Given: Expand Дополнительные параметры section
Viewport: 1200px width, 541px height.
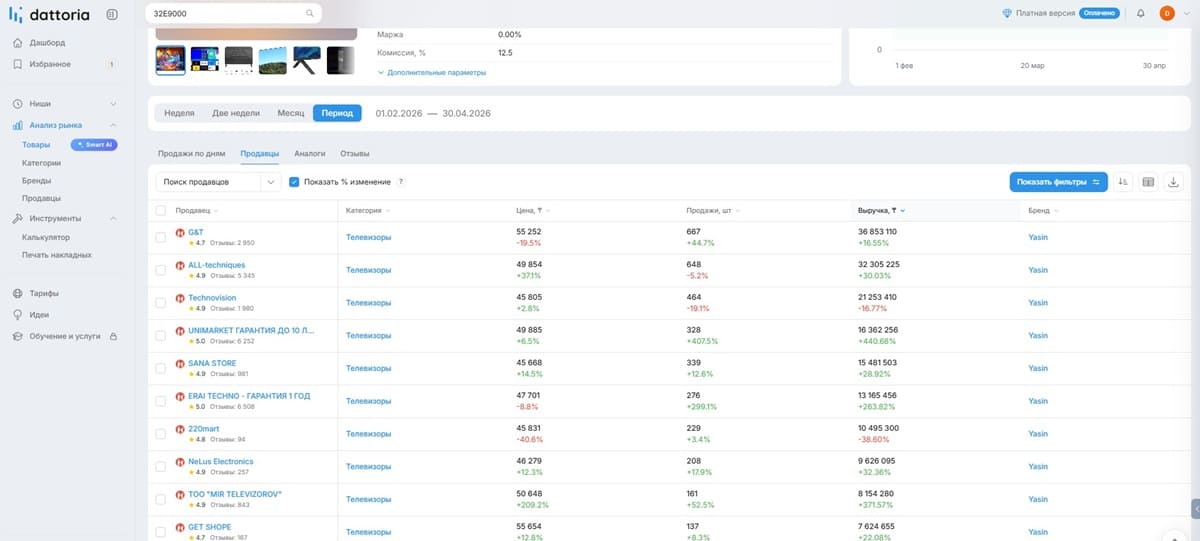Looking at the screenshot, I should [432, 72].
